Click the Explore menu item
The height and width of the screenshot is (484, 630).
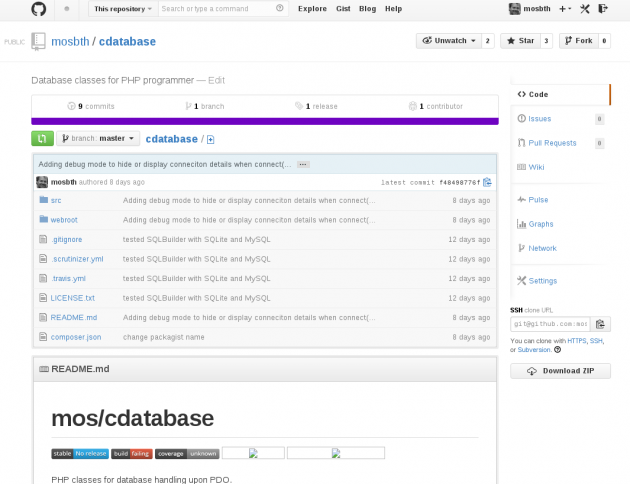coord(312,8)
